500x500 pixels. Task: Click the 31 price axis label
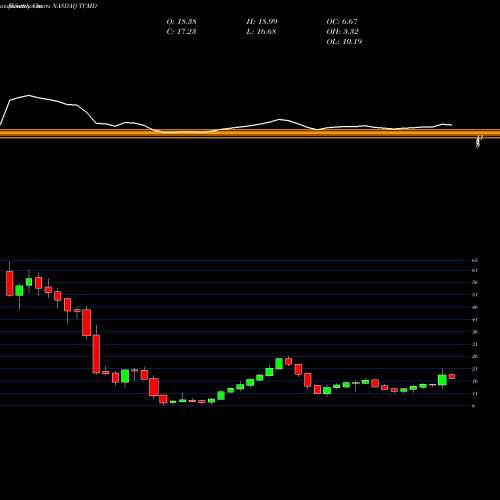click(x=475, y=344)
